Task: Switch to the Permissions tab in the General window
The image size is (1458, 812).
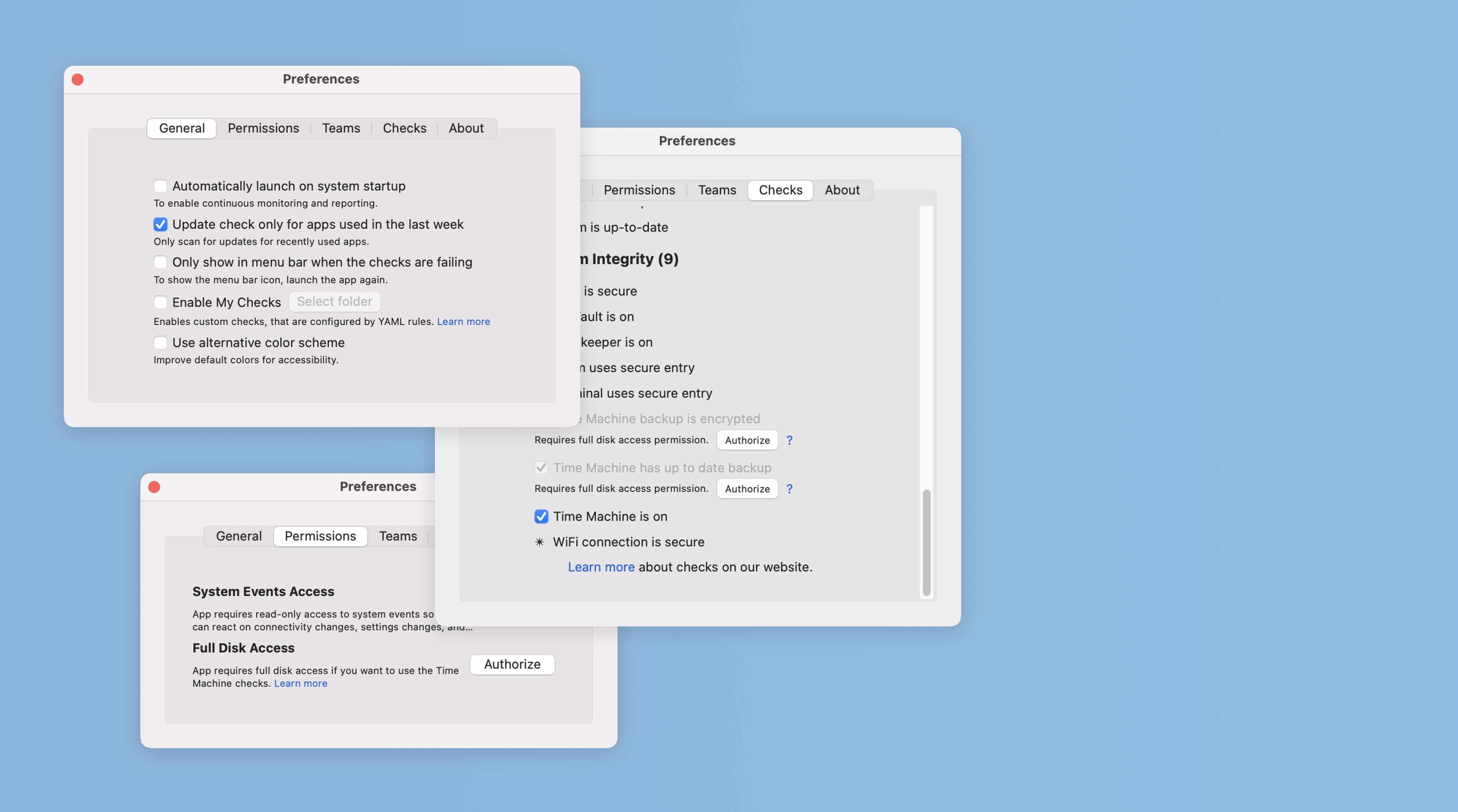Action: pyautogui.click(x=263, y=128)
